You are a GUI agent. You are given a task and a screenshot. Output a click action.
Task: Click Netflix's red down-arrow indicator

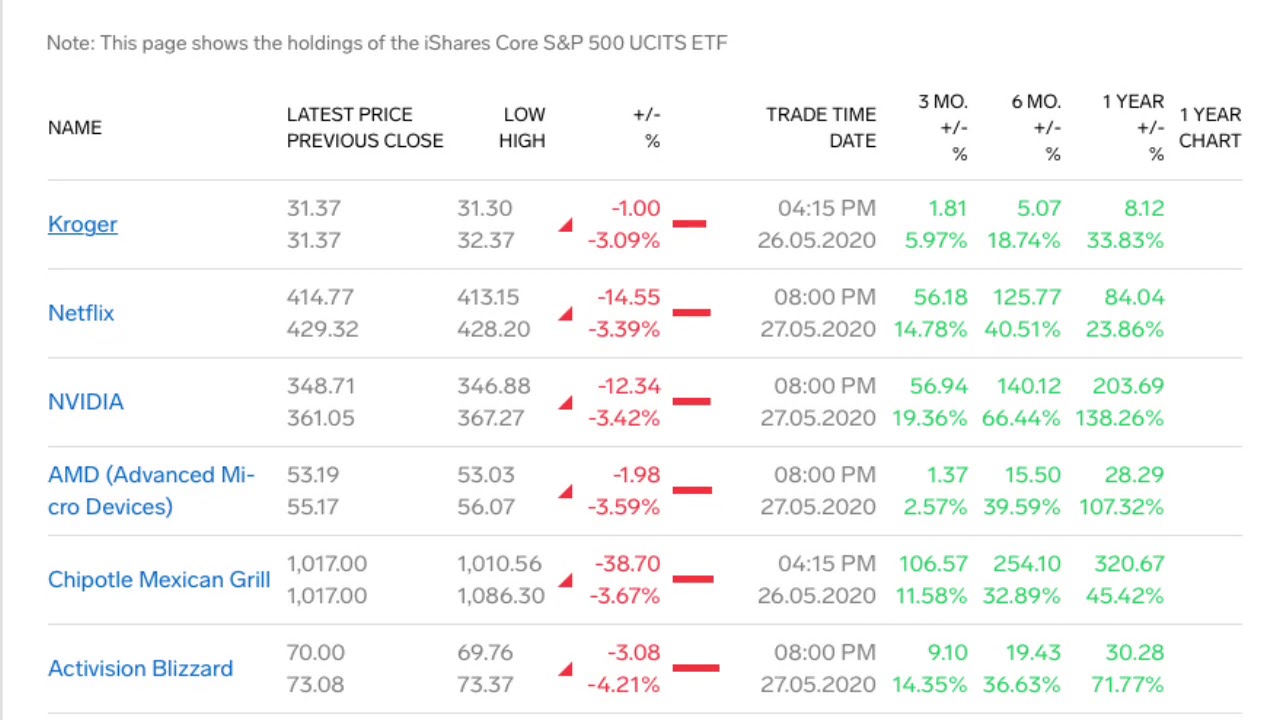[566, 314]
